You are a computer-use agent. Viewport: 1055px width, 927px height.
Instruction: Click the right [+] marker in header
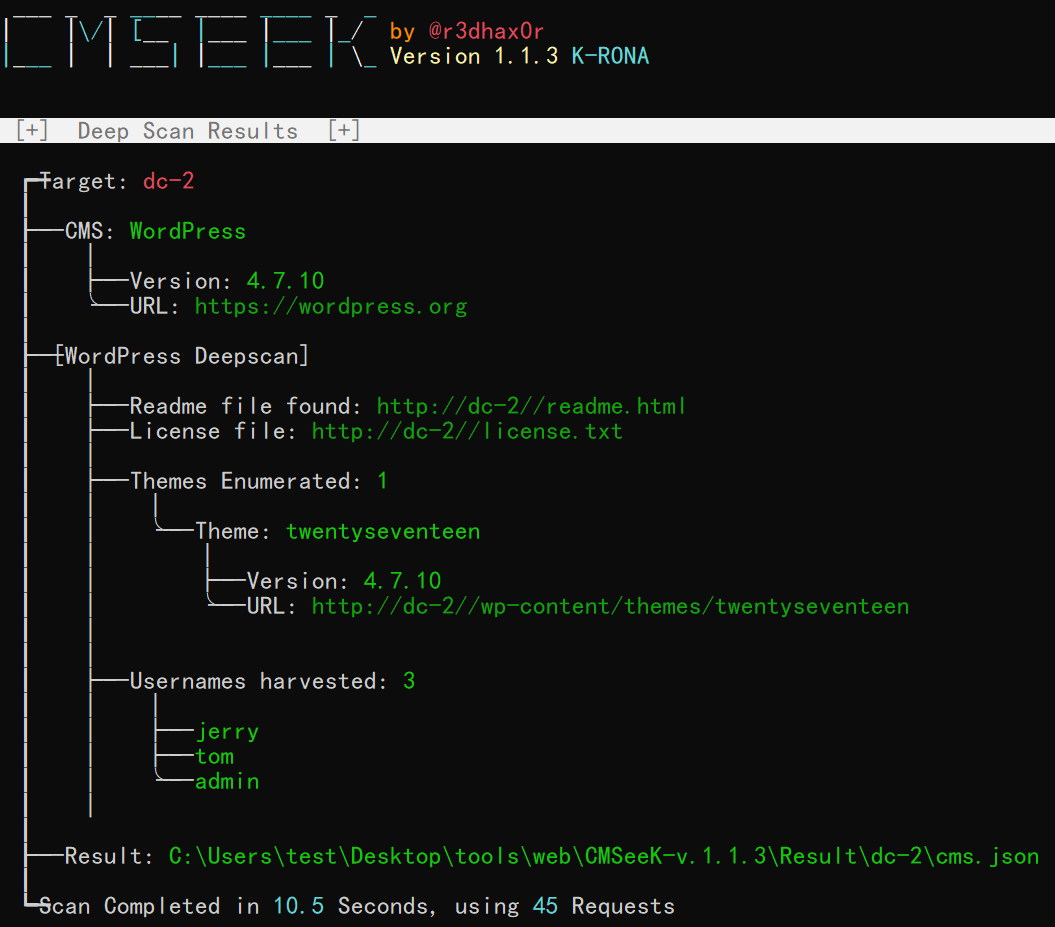point(344,131)
